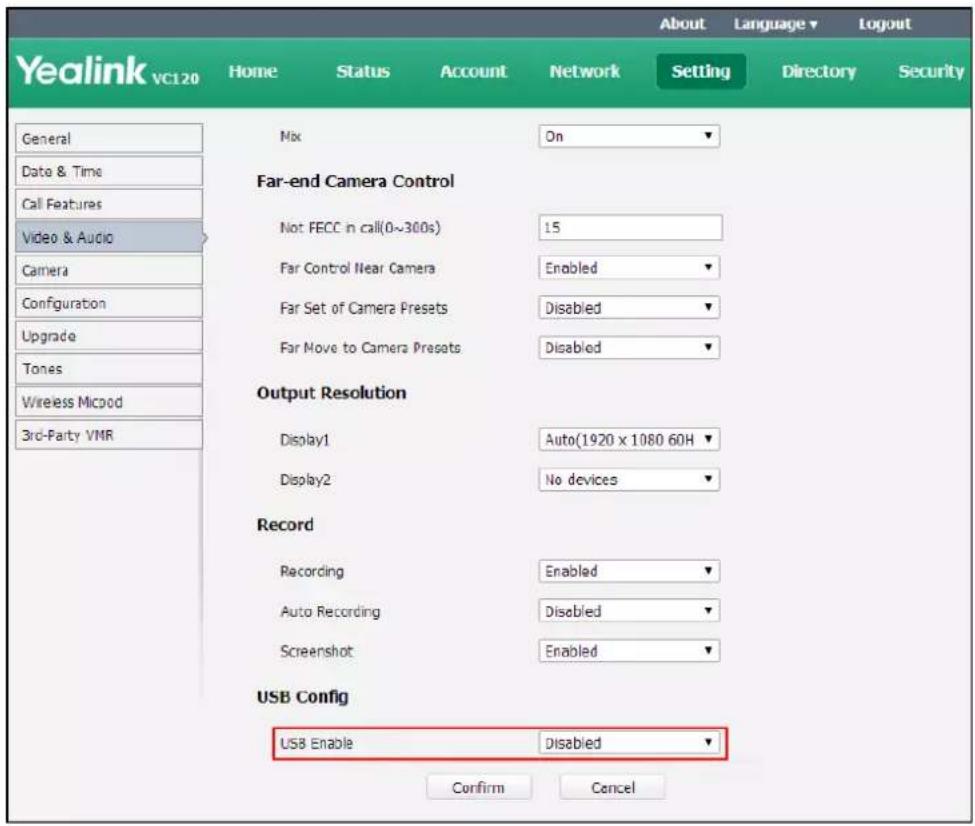Open the Display1 resolution dropdown

pyautogui.click(x=629, y=440)
